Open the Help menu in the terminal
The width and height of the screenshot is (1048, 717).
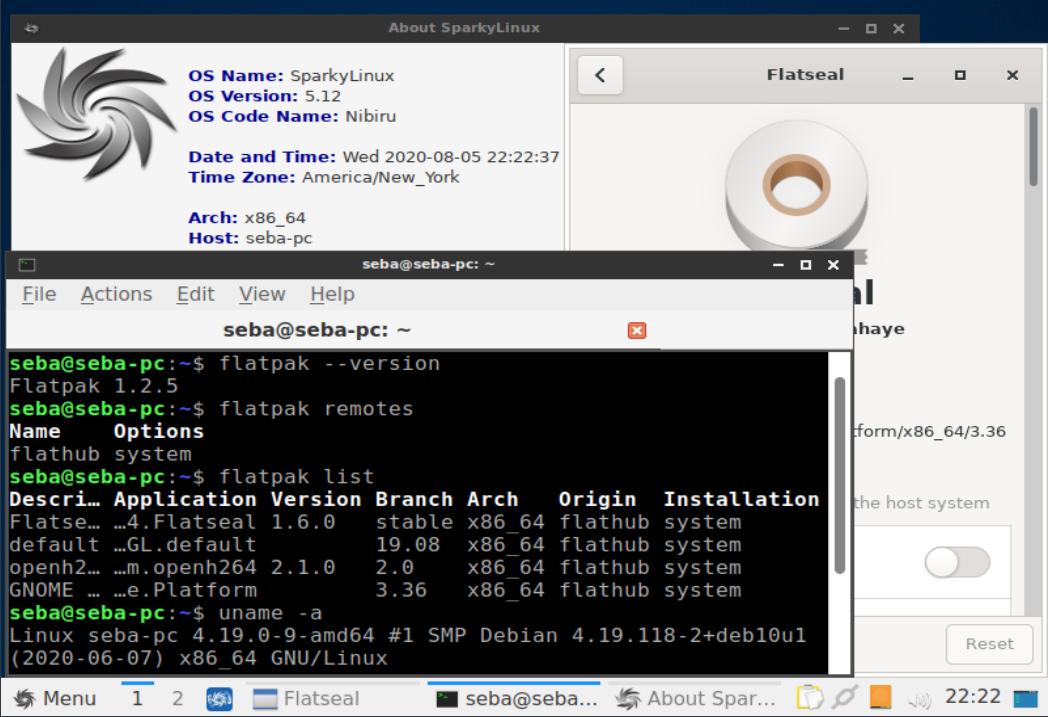(x=332, y=294)
